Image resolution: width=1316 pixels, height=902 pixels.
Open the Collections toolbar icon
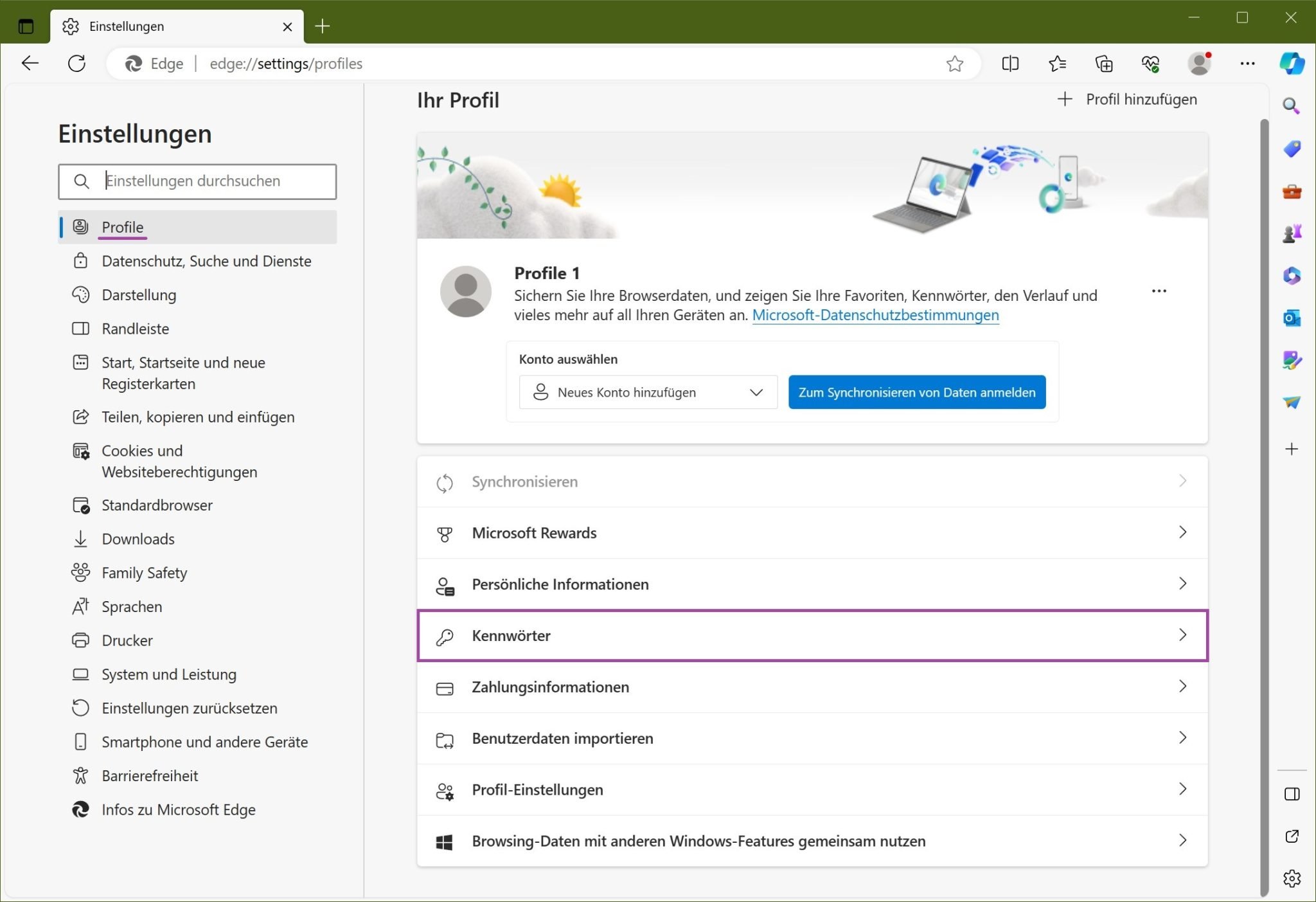1104,64
